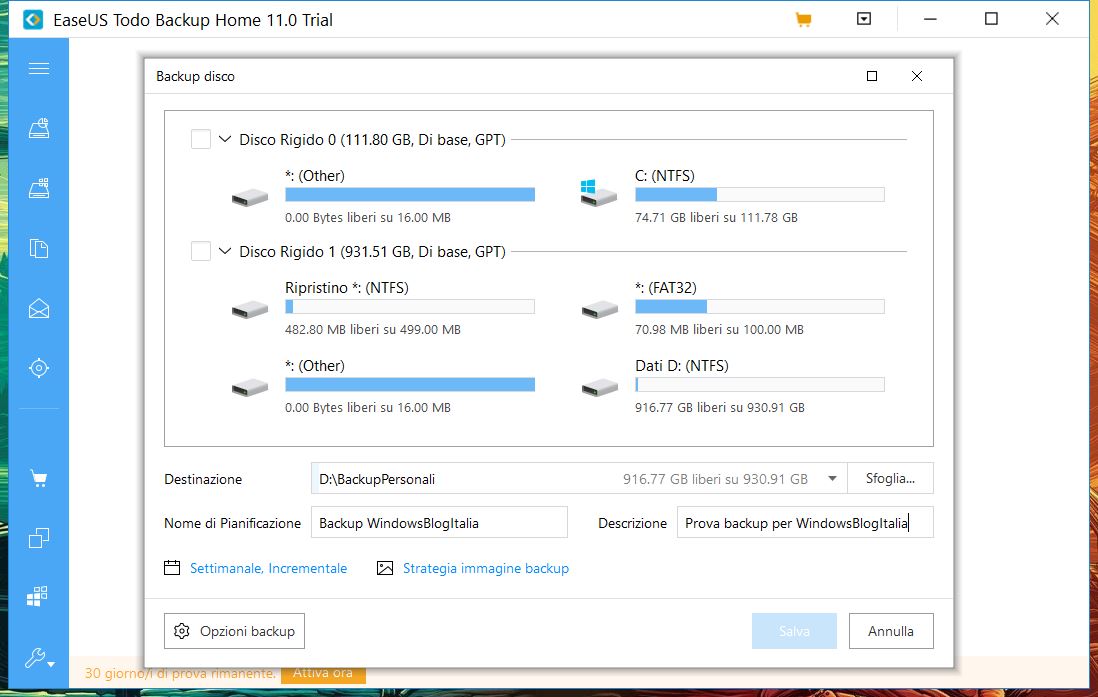Click '916.77 GB liberi su 930.91 GB' under Dati D:

(x=720, y=407)
